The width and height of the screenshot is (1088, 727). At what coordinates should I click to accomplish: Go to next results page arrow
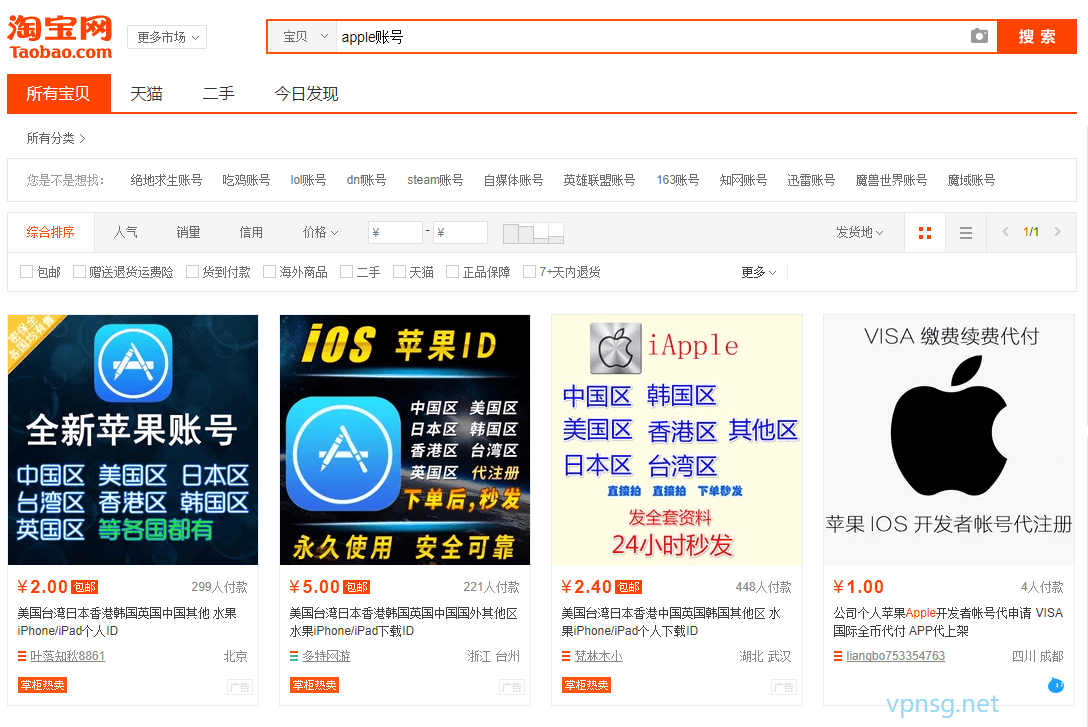(1057, 232)
